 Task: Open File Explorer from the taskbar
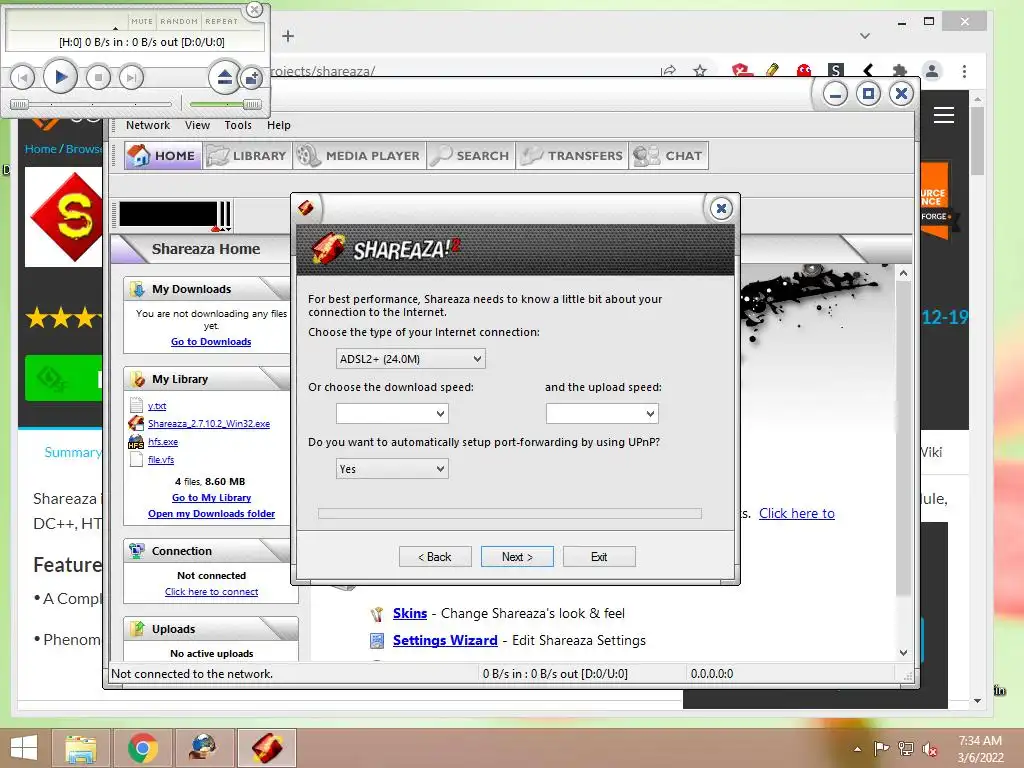(80, 748)
